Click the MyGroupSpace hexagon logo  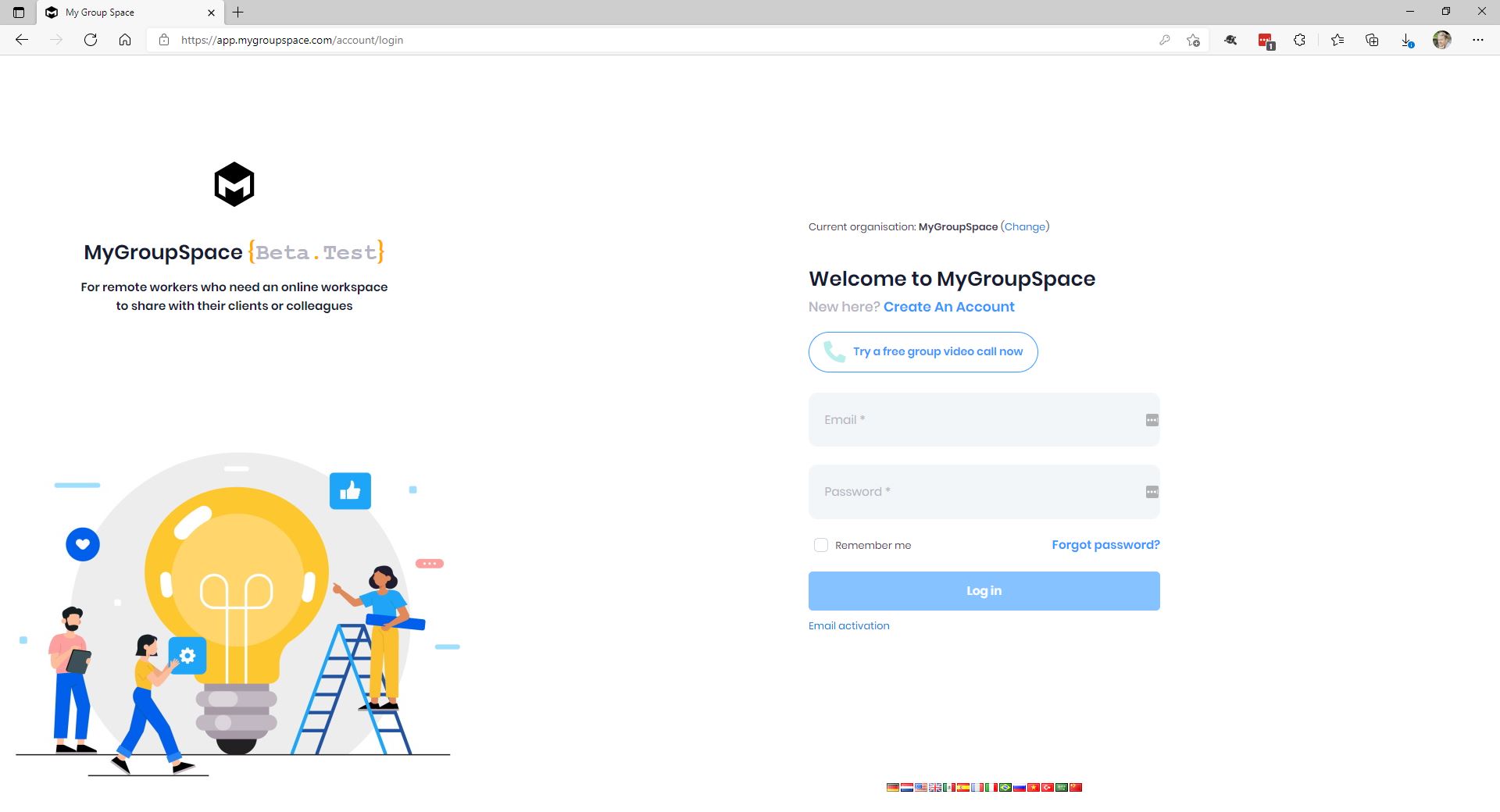pos(234,184)
